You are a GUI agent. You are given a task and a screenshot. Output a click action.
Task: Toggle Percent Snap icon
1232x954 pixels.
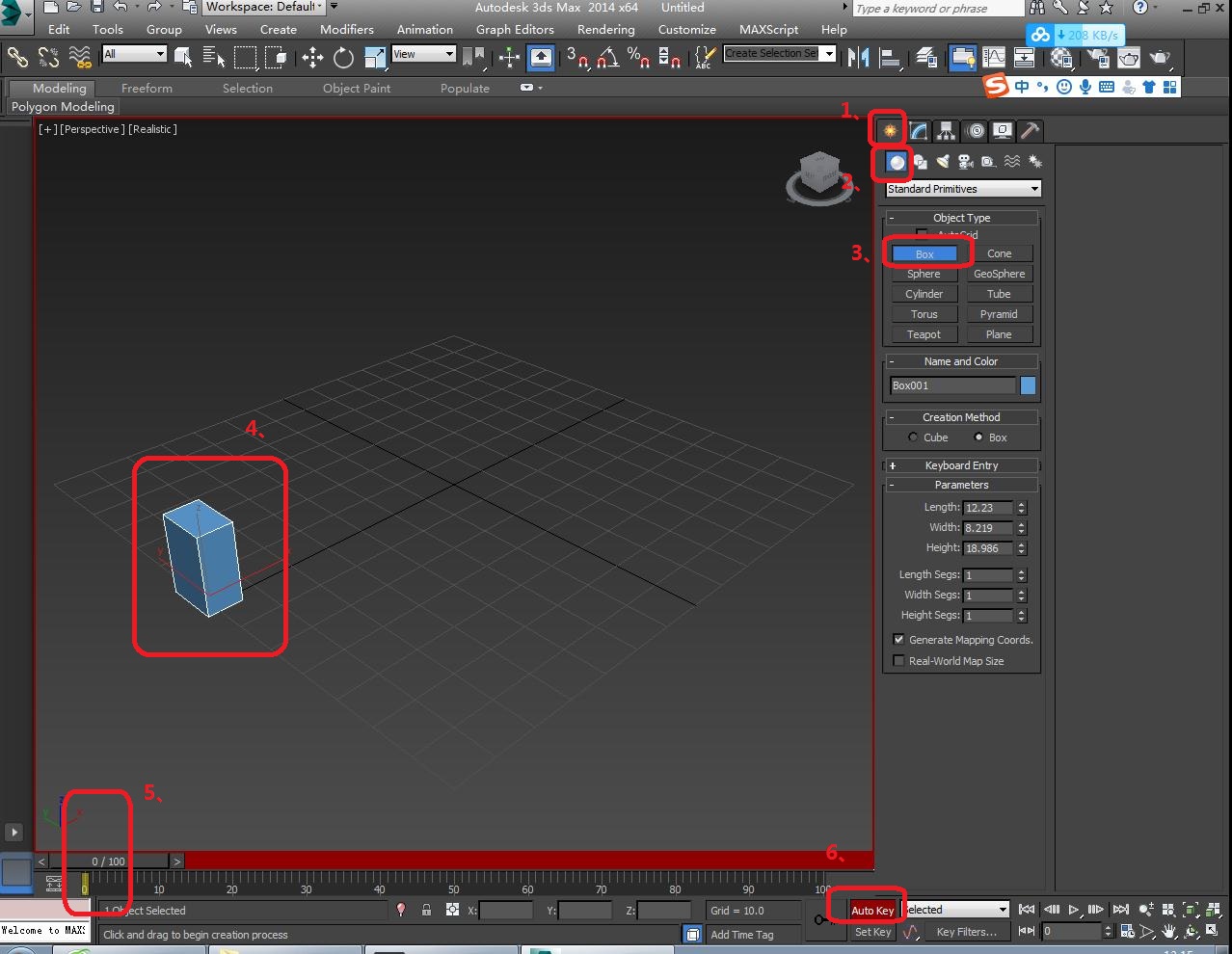(x=638, y=58)
